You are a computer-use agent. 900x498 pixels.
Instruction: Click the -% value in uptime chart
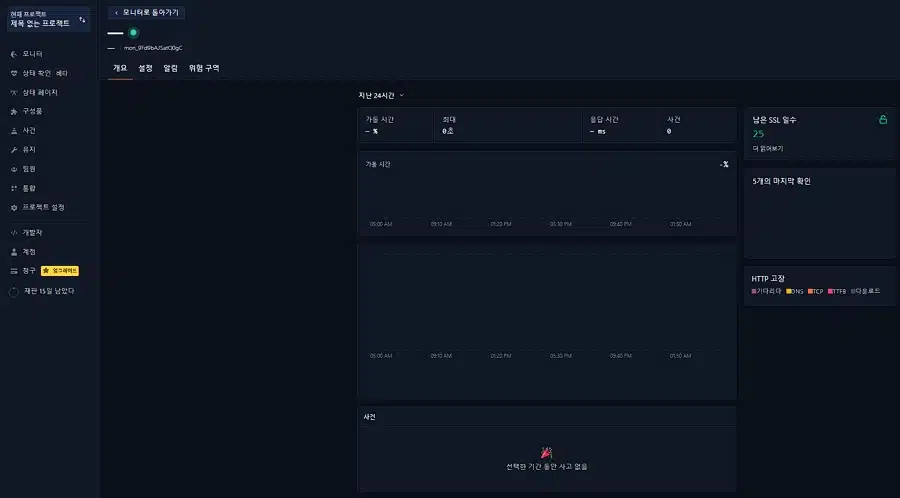[724, 165]
